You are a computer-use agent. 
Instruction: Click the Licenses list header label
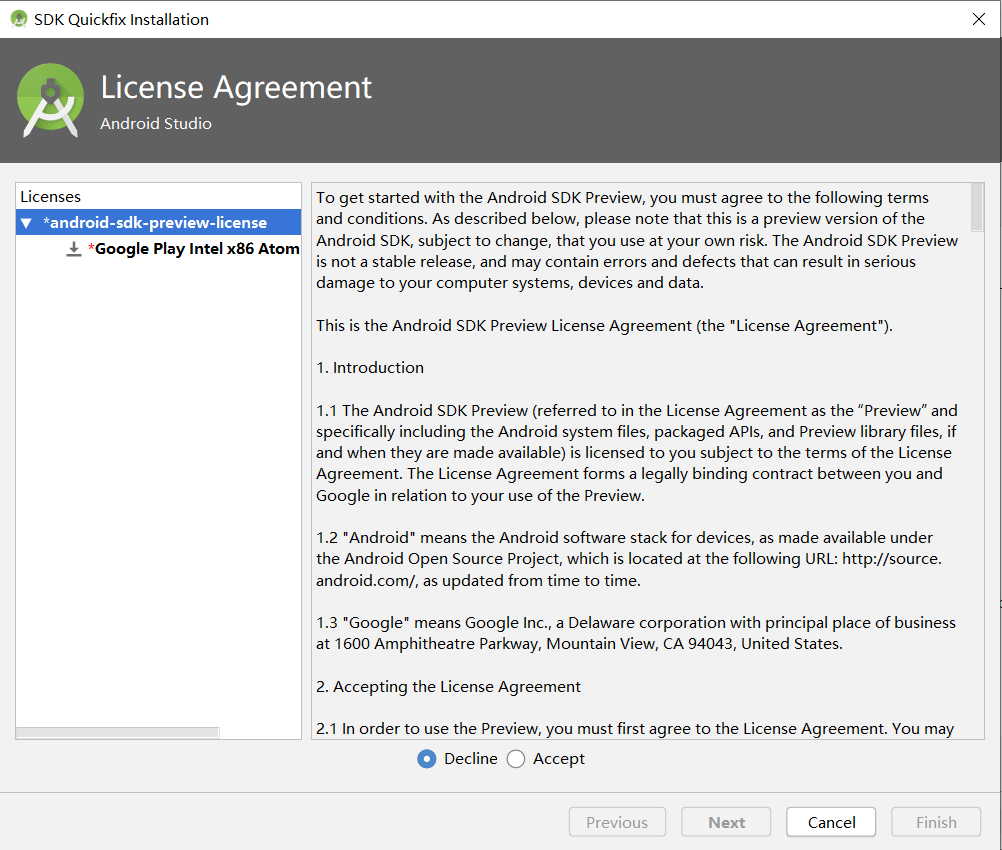pyautogui.click(x=50, y=196)
